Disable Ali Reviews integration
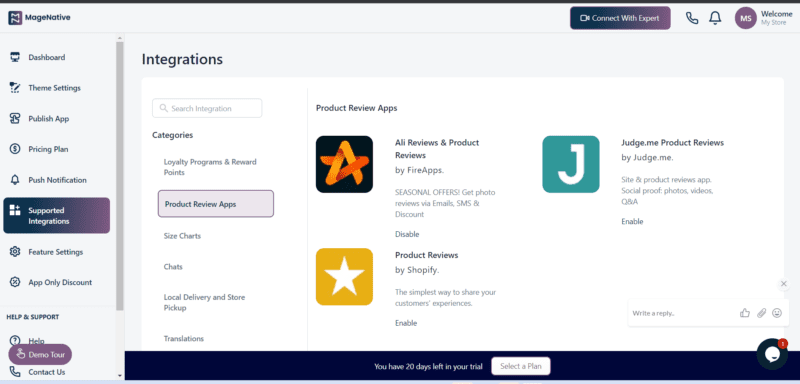This screenshot has height=384, width=800. pyautogui.click(x=407, y=234)
